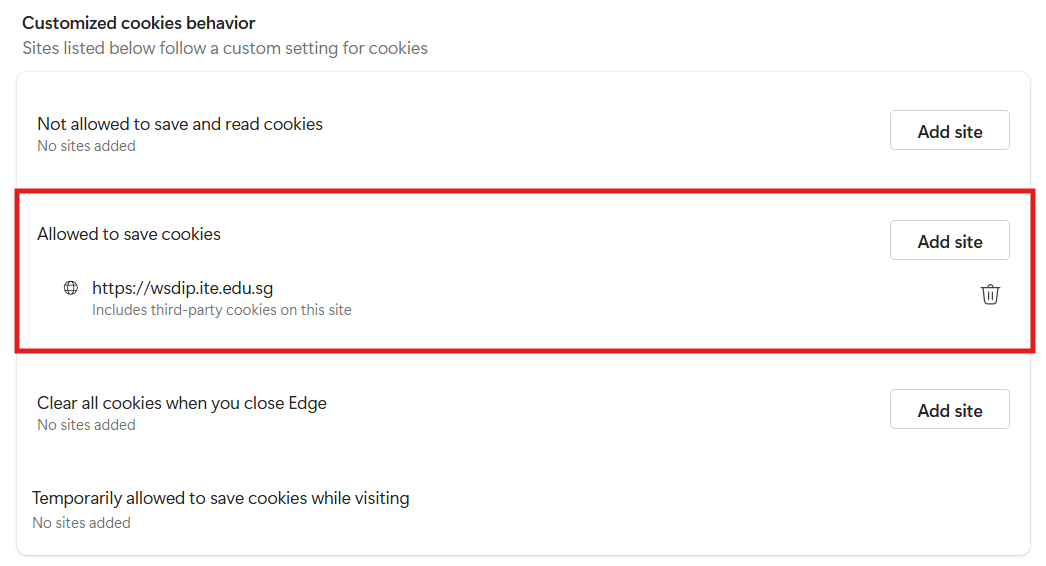The image size is (1046, 566).
Task: Click 'No sites added' under Not allowed section
Action: (86, 146)
